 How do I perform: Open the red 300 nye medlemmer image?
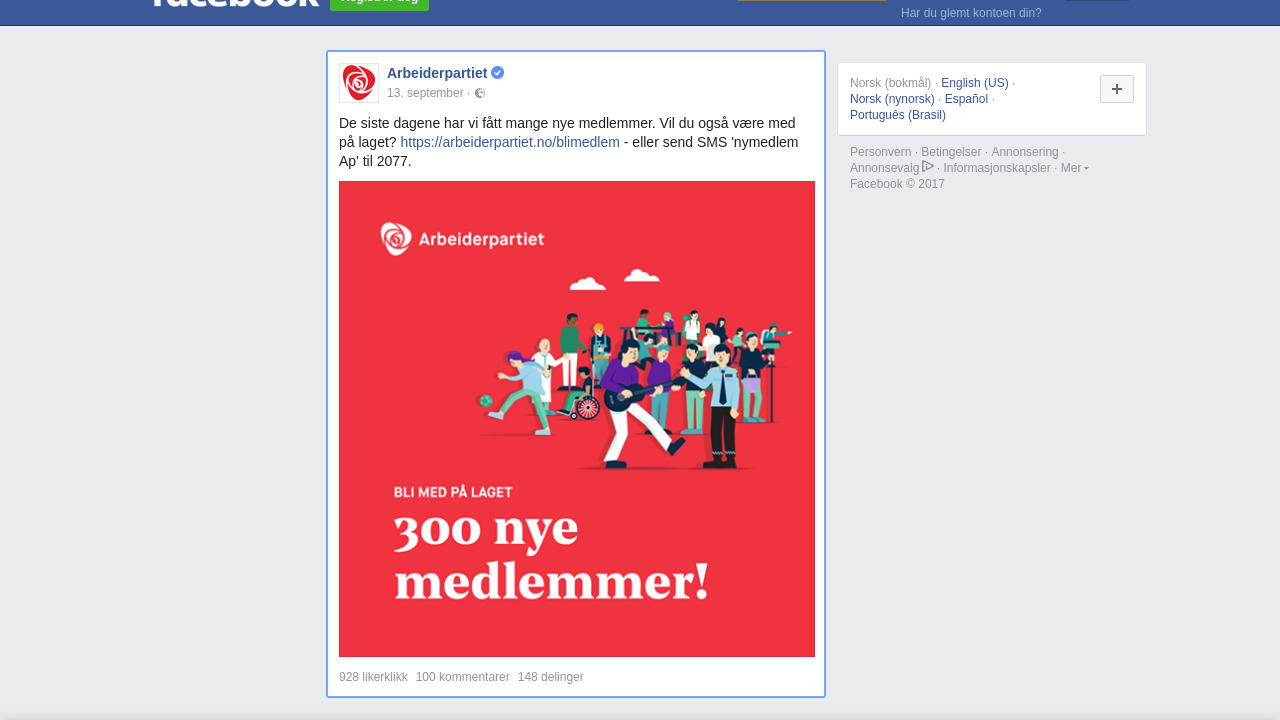(x=577, y=419)
